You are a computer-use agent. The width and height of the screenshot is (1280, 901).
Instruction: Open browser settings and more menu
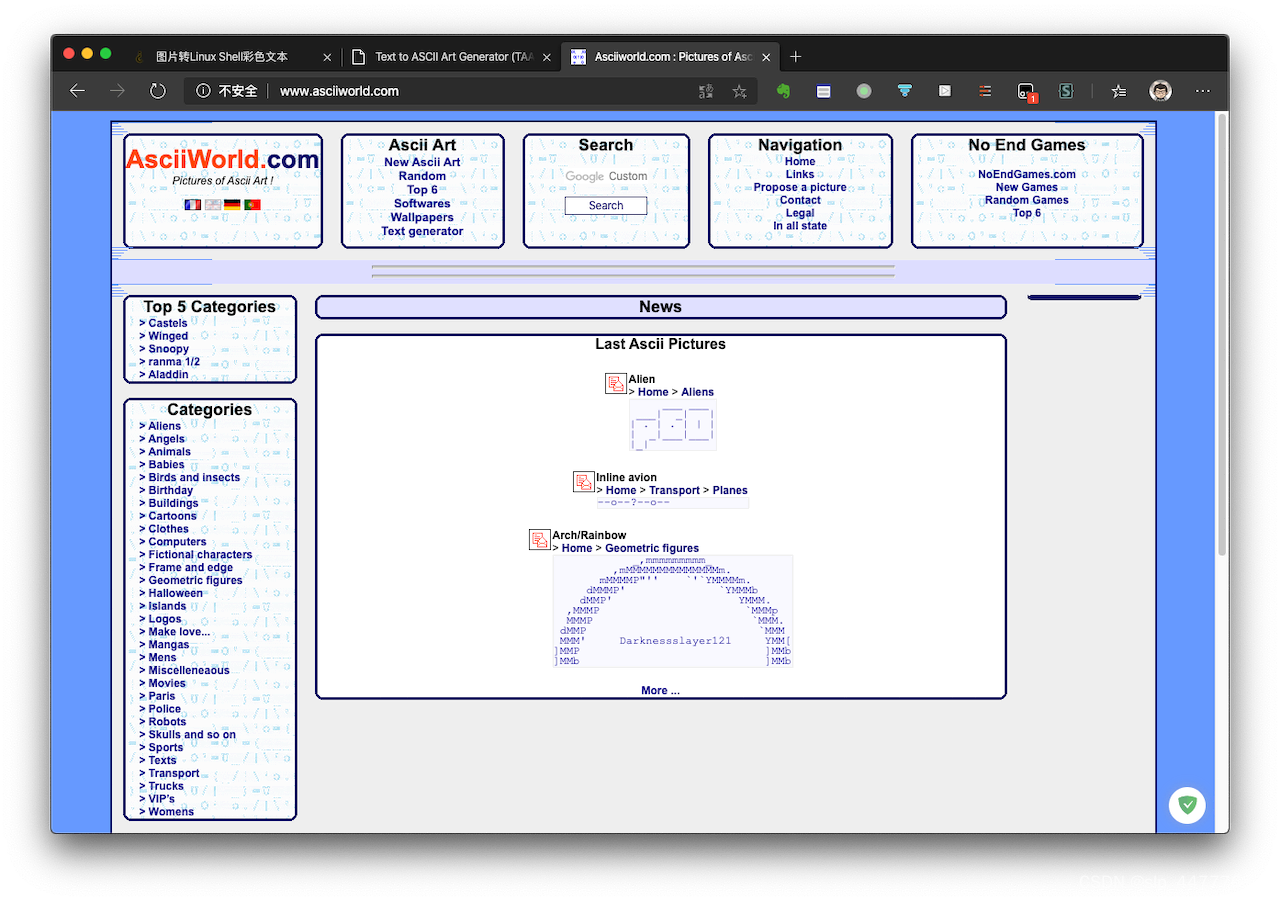click(1203, 91)
